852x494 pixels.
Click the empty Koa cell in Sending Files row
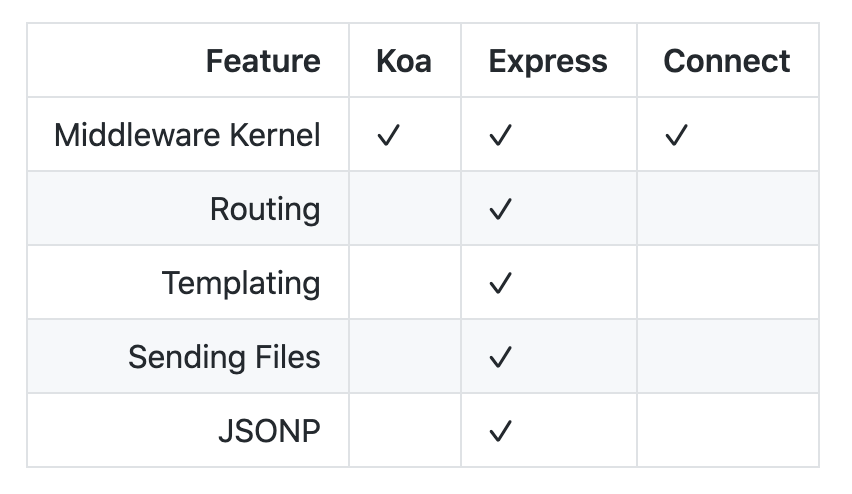click(x=405, y=357)
